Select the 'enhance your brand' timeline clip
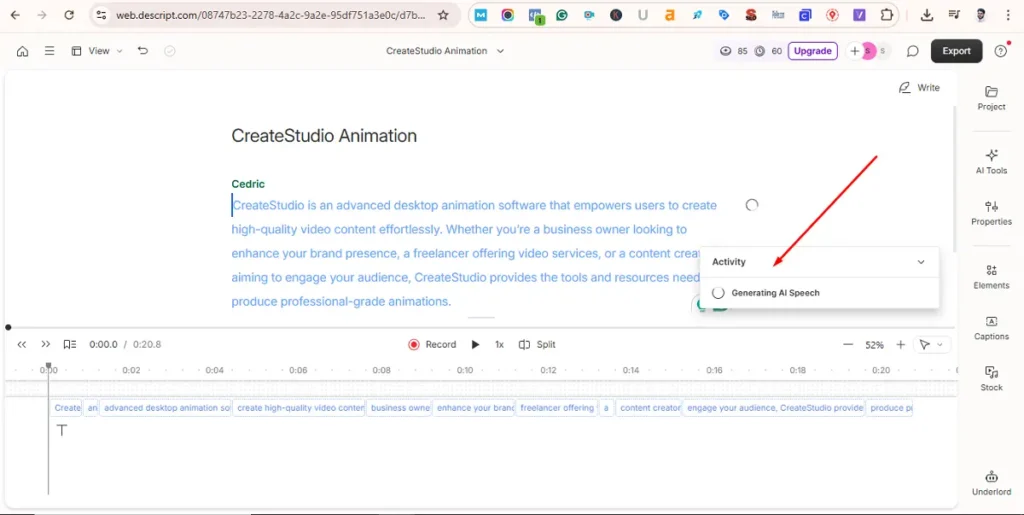1024x515 pixels. pos(474,408)
